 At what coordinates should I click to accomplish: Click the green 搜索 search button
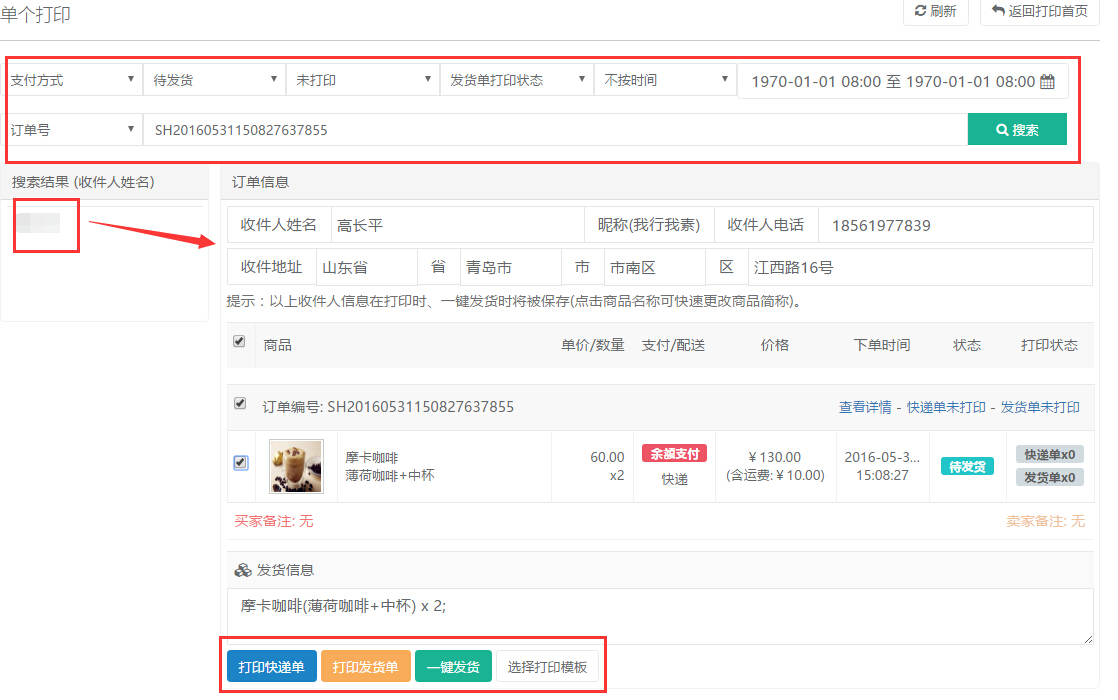point(1016,130)
